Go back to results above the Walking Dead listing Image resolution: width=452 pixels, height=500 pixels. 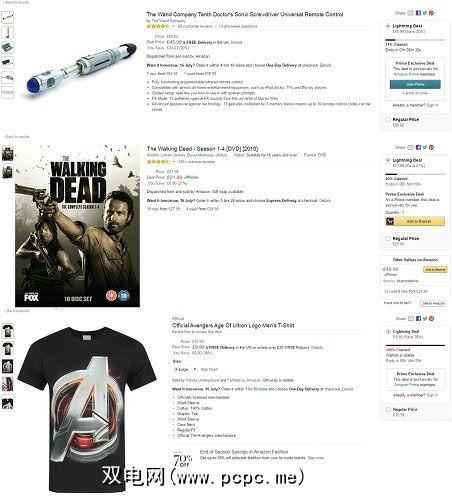[17, 137]
